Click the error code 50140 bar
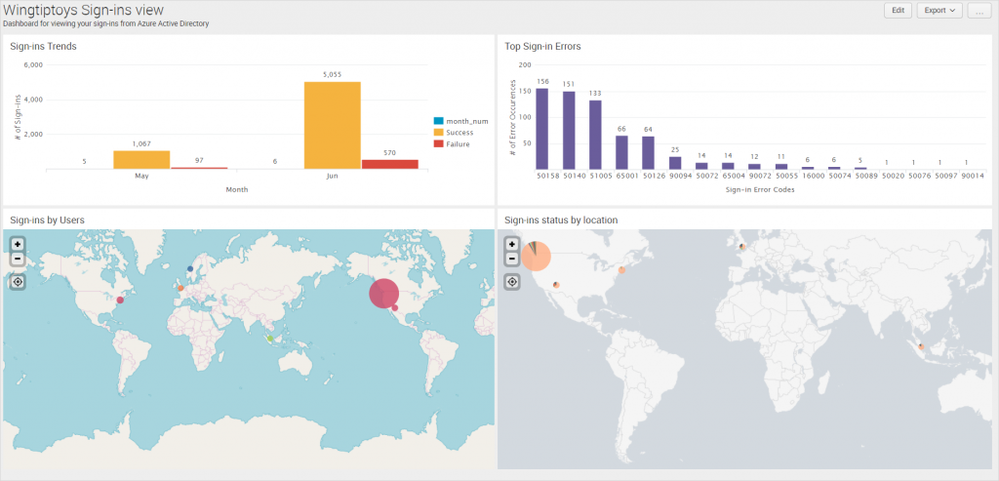 pos(569,131)
